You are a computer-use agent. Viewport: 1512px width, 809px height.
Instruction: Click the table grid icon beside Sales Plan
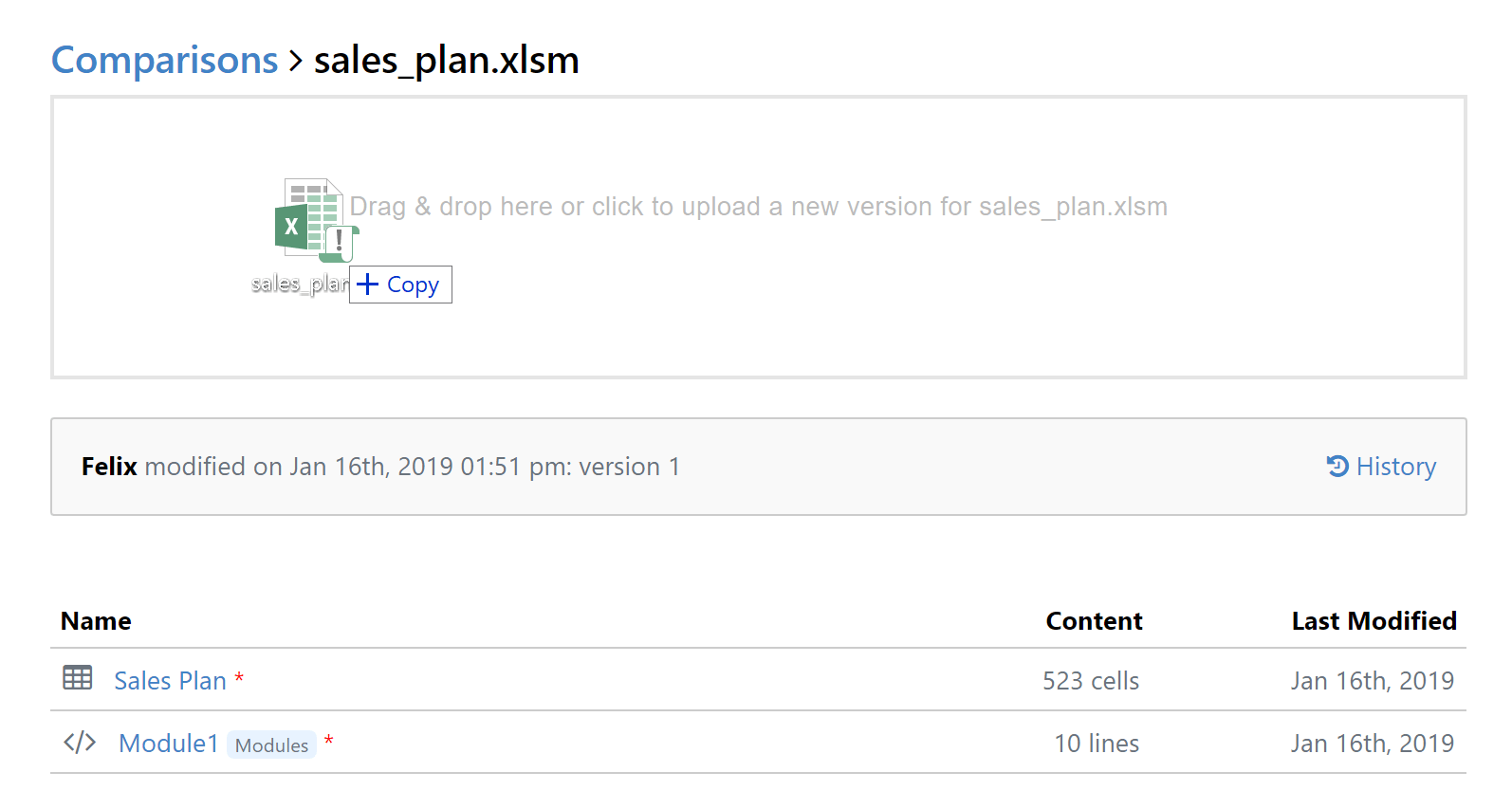(78, 678)
